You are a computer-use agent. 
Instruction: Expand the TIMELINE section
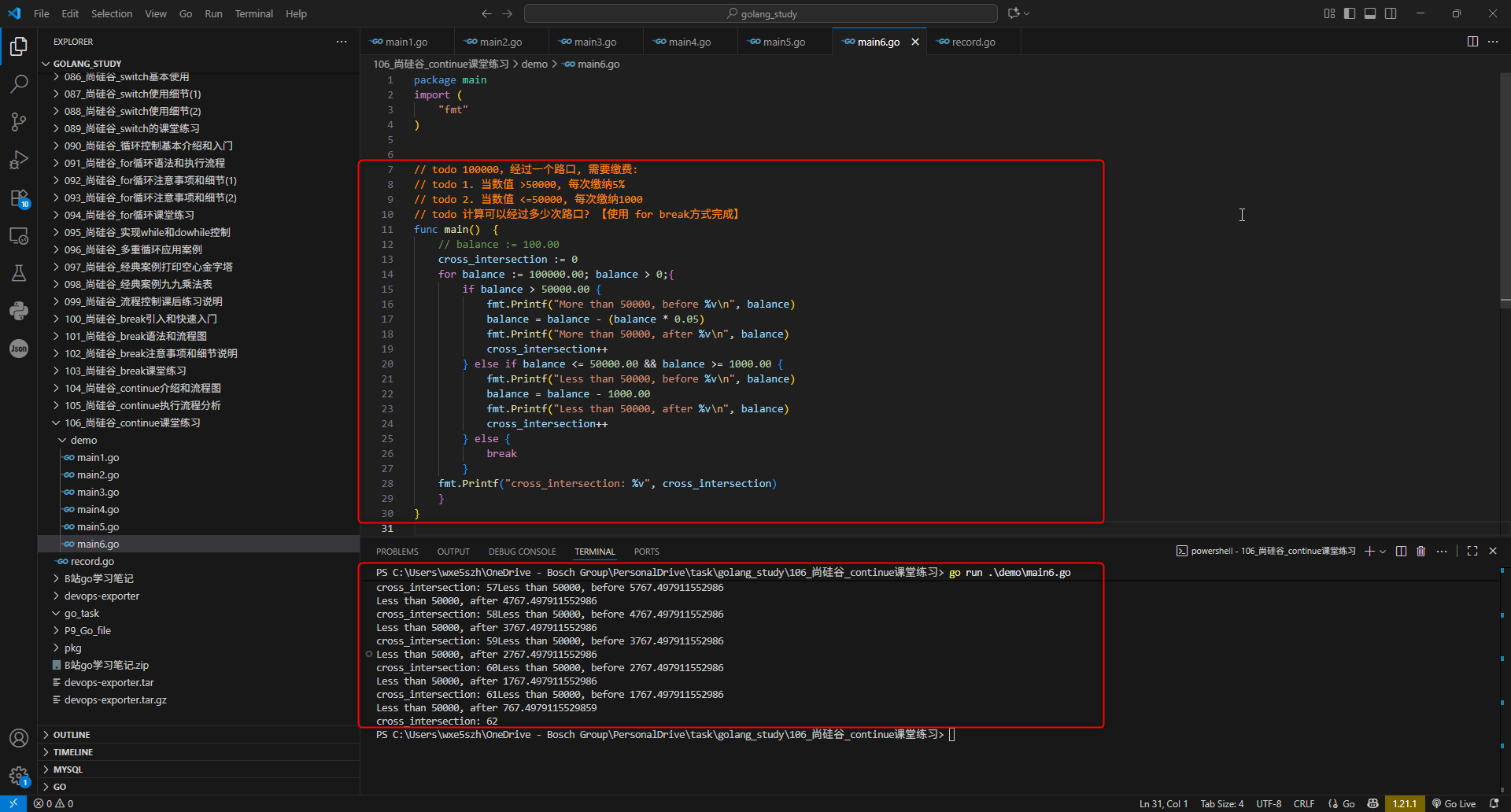pos(198,752)
